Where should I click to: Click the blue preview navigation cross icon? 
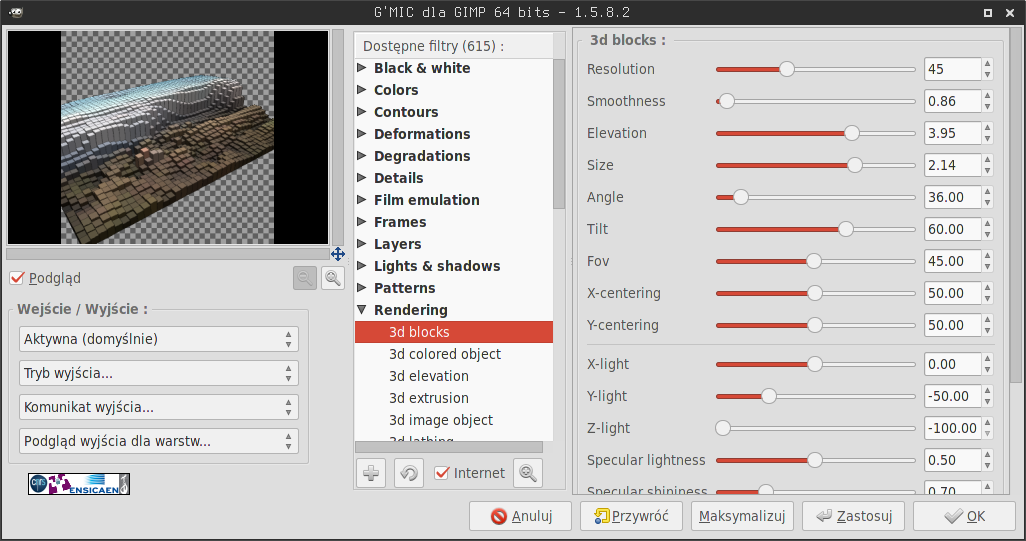click(x=338, y=254)
